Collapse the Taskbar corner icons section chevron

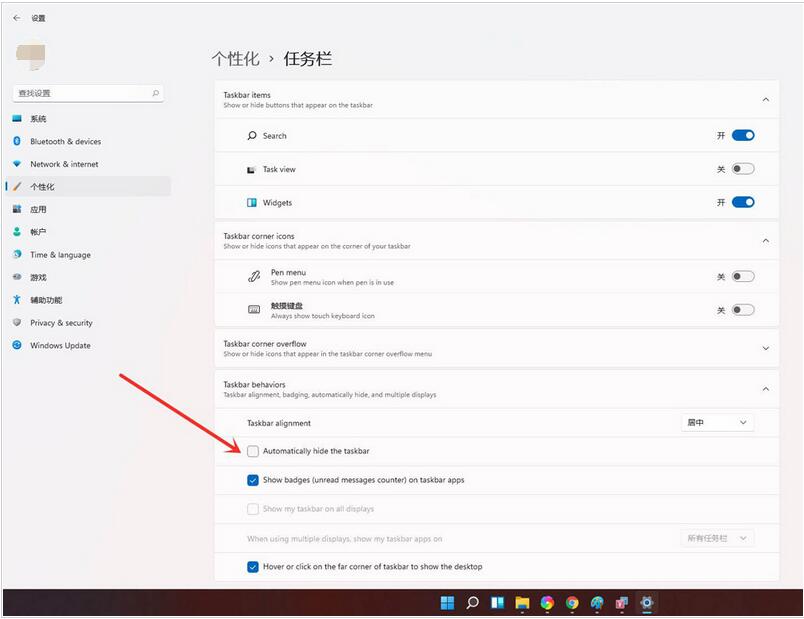(766, 241)
